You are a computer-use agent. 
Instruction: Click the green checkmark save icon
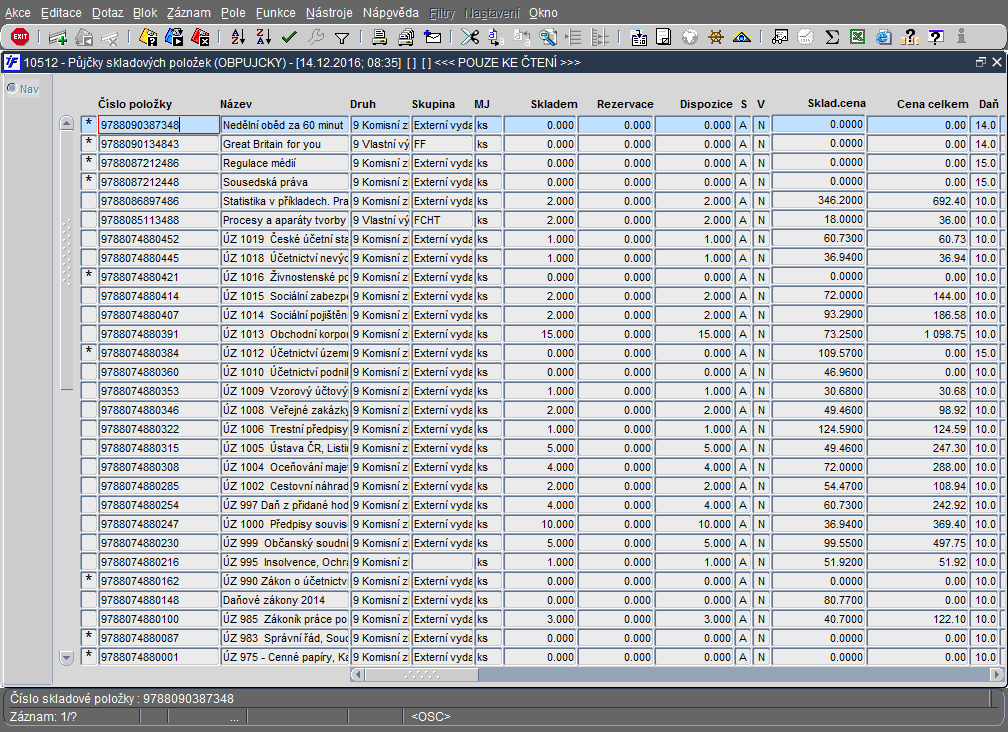click(x=289, y=37)
